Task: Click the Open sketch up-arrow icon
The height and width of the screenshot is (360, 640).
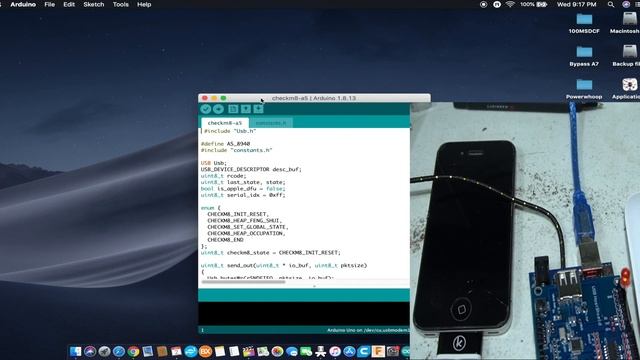Action: click(x=245, y=109)
